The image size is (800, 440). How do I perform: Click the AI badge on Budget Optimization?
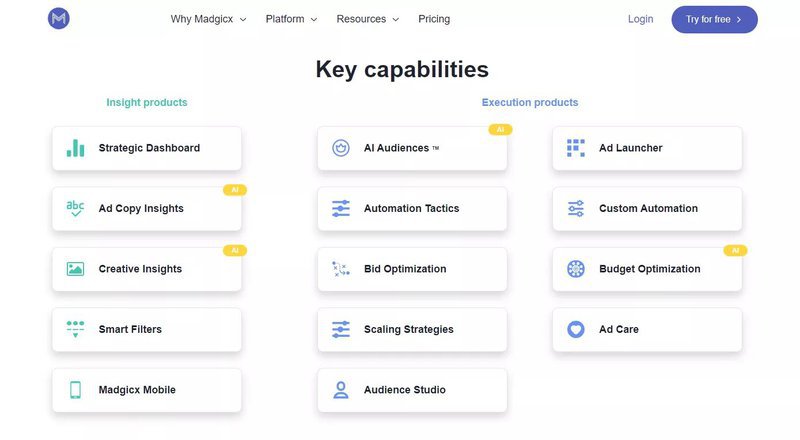735,251
